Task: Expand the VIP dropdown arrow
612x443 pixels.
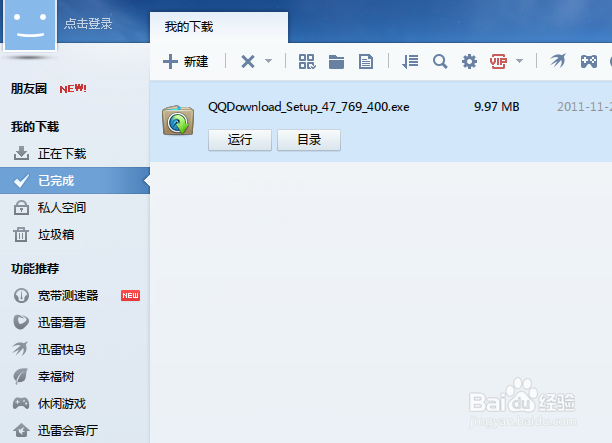Action: tap(519, 61)
